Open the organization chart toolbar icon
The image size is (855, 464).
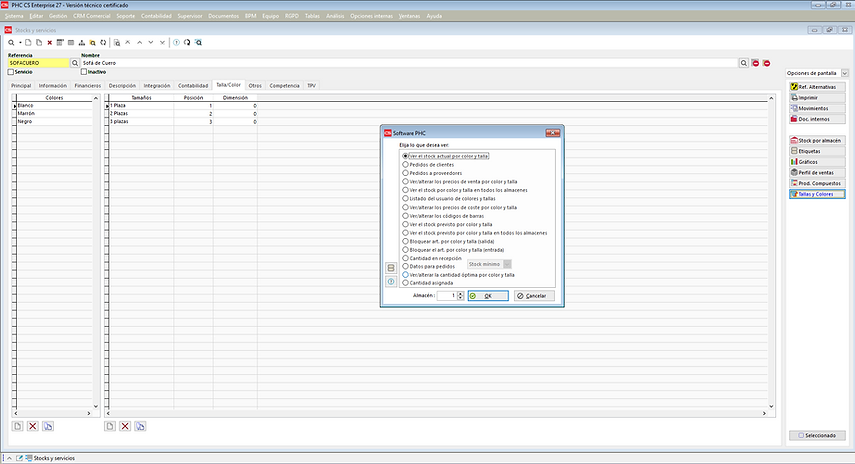click(82, 43)
